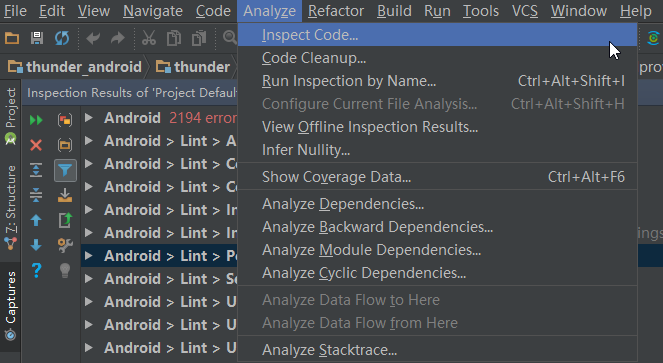Open inspection settings wrench icon
Screen dimensions: 663x363
pos(65,245)
